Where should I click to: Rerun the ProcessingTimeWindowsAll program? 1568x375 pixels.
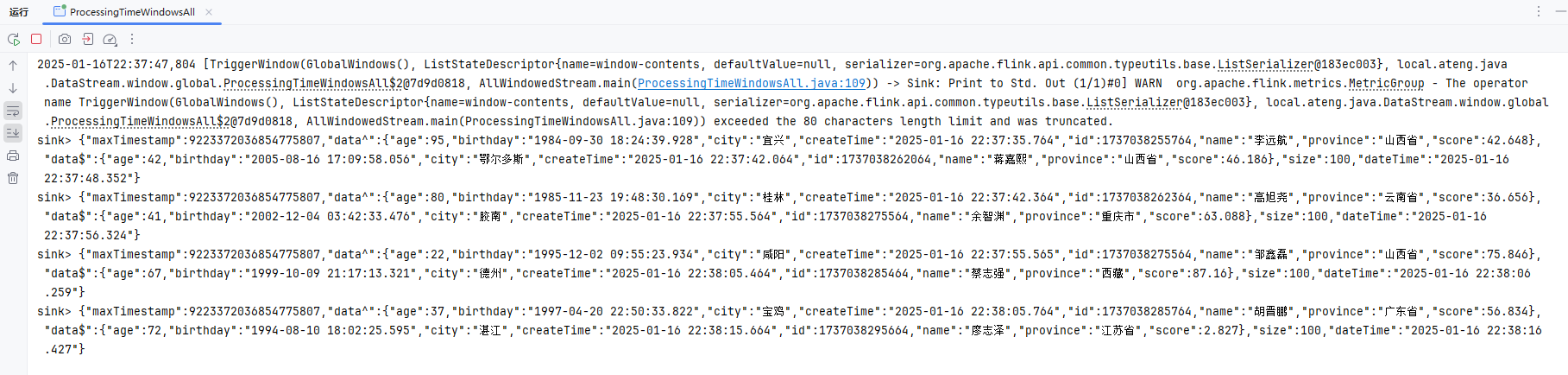pyautogui.click(x=14, y=39)
